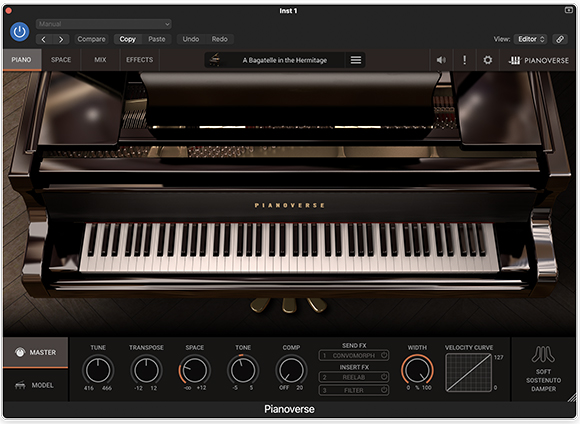Click the SOFT pedal label
Screen dimensions: 580x424
click(x=543, y=371)
